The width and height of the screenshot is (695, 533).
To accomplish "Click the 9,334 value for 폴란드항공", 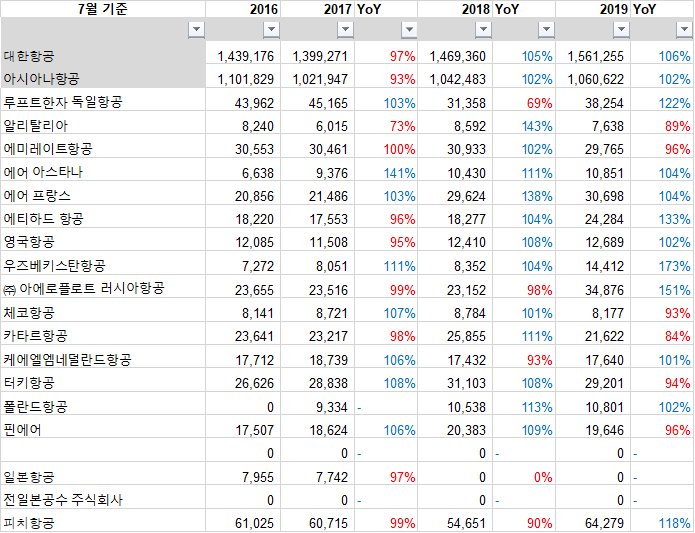I will click(332, 407).
